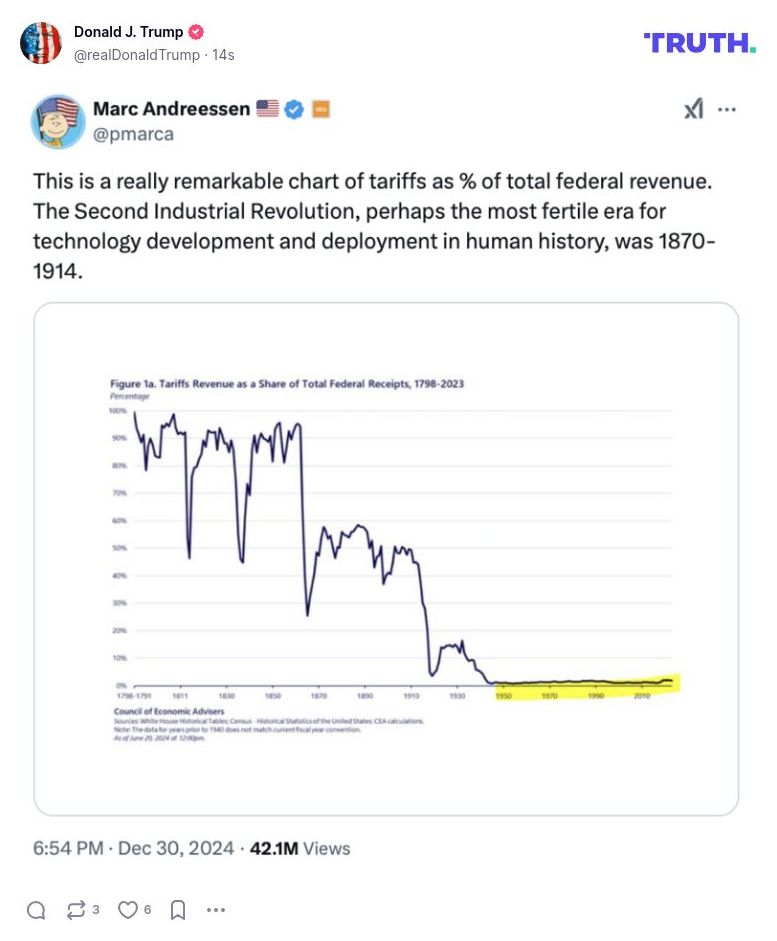Click the @realDonaldTrump handle

136,55
